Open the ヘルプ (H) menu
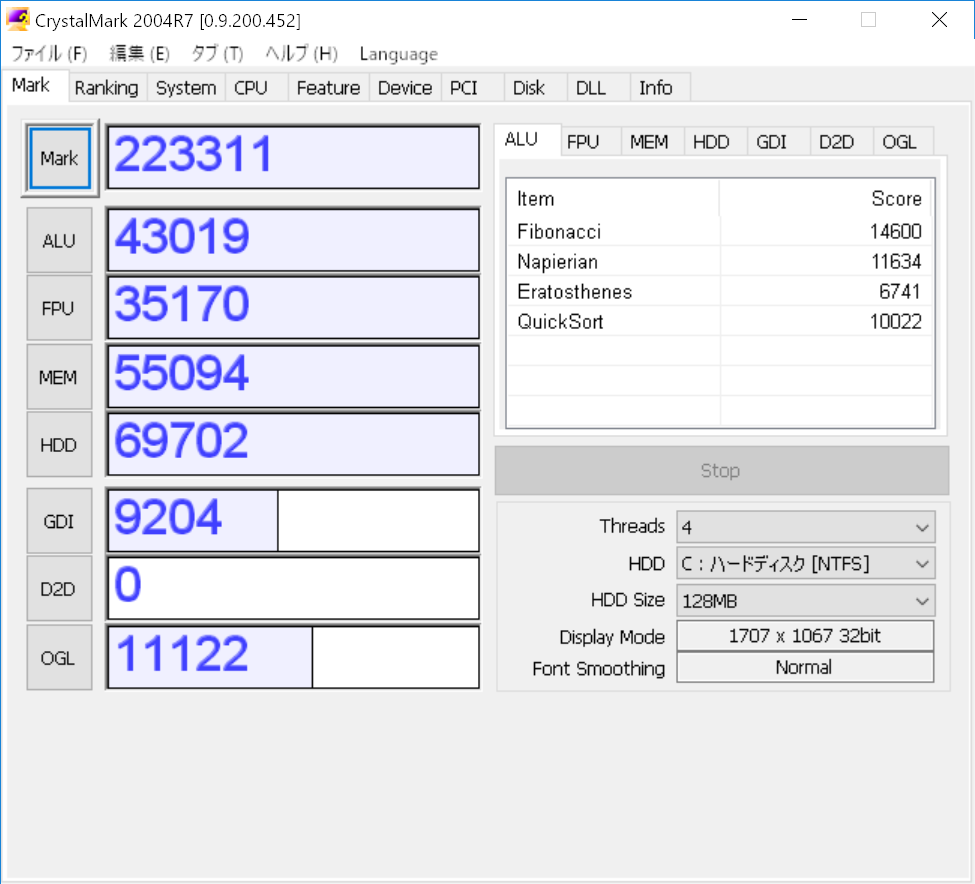The image size is (975, 884). [x=302, y=54]
